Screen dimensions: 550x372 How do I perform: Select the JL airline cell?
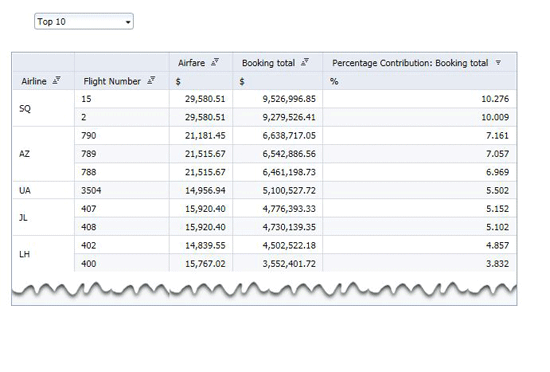[x=43, y=218]
